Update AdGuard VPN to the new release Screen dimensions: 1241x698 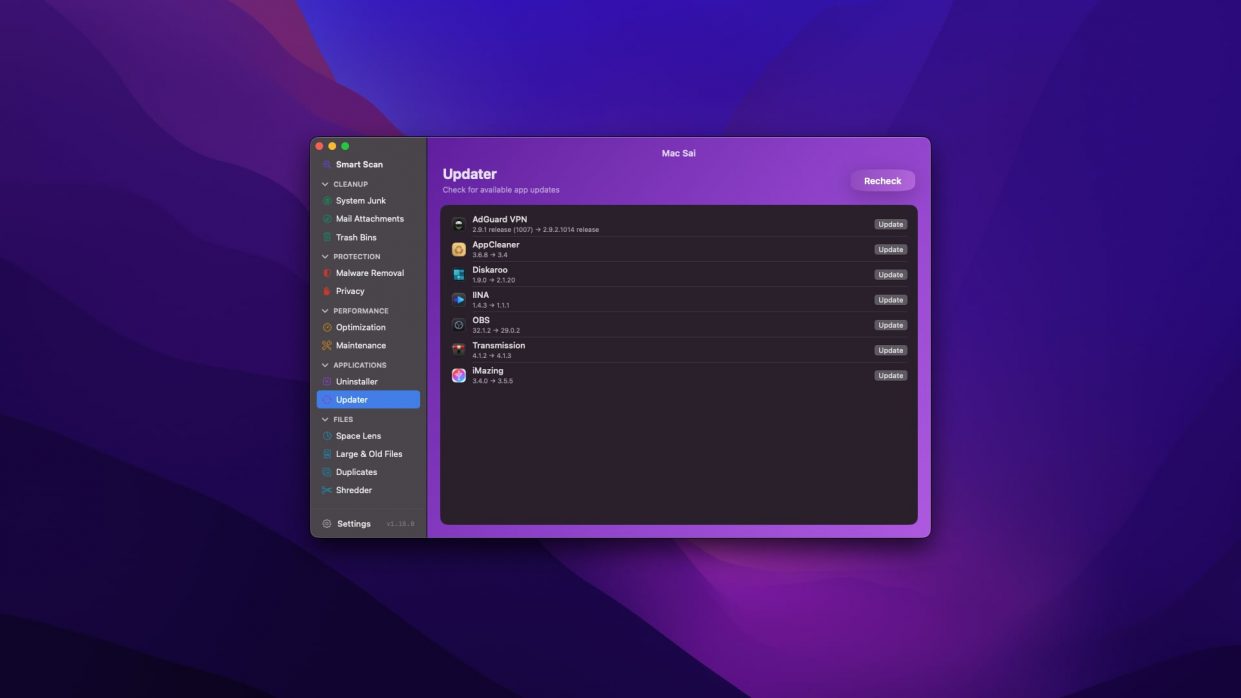point(891,224)
